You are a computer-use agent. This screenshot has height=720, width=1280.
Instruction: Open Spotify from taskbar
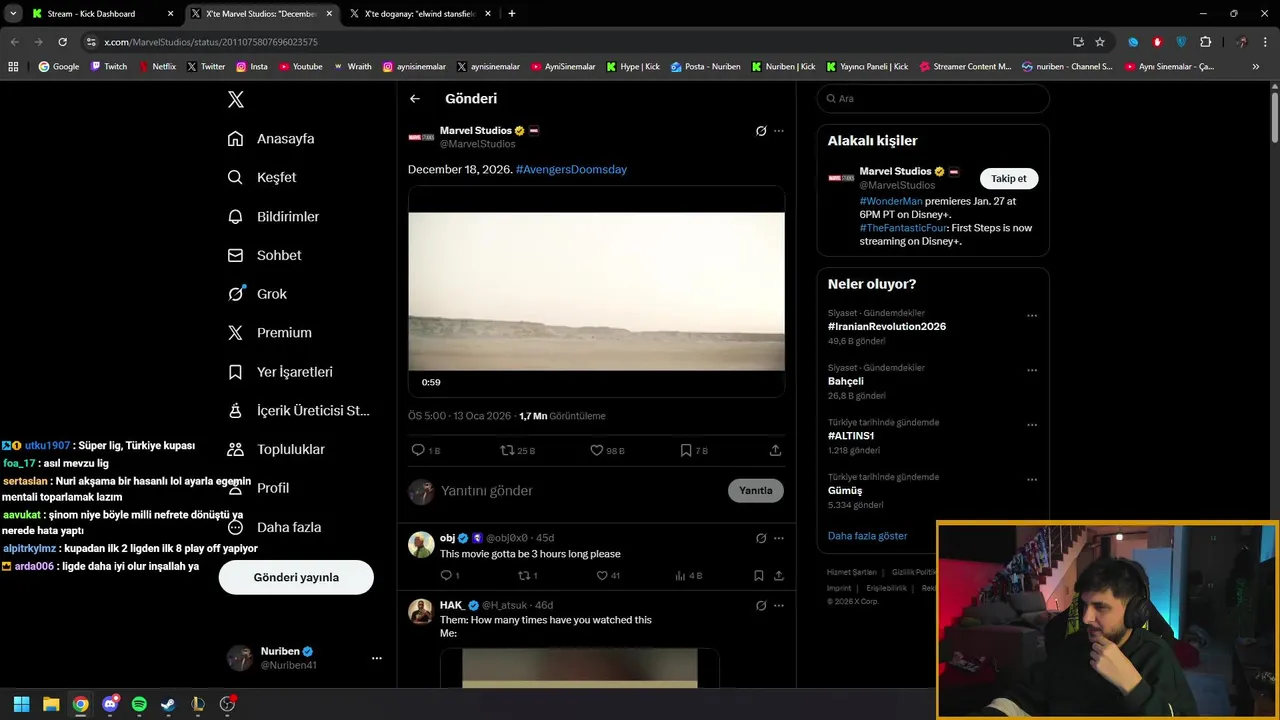[x=139, y=704]
